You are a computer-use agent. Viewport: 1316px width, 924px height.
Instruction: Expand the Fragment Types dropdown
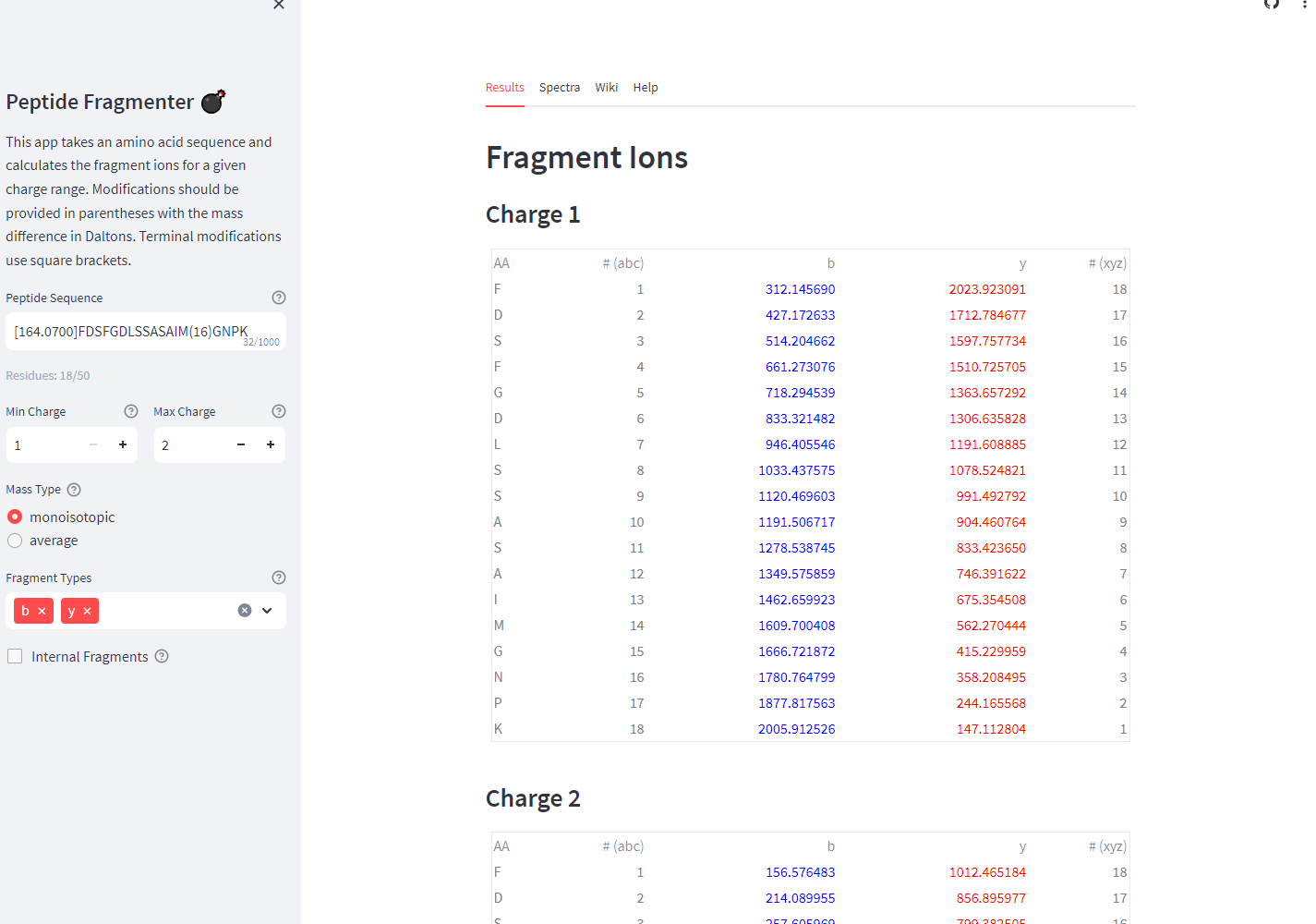pyautogui.click(x=267, y=610)
